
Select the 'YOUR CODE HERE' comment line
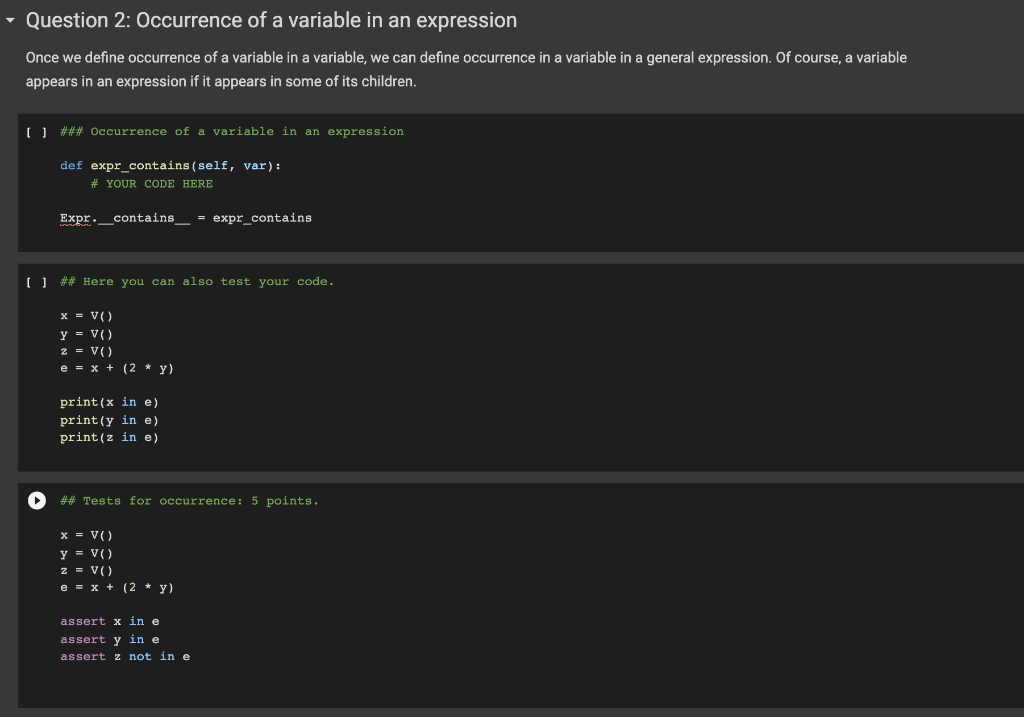[152, 183]
